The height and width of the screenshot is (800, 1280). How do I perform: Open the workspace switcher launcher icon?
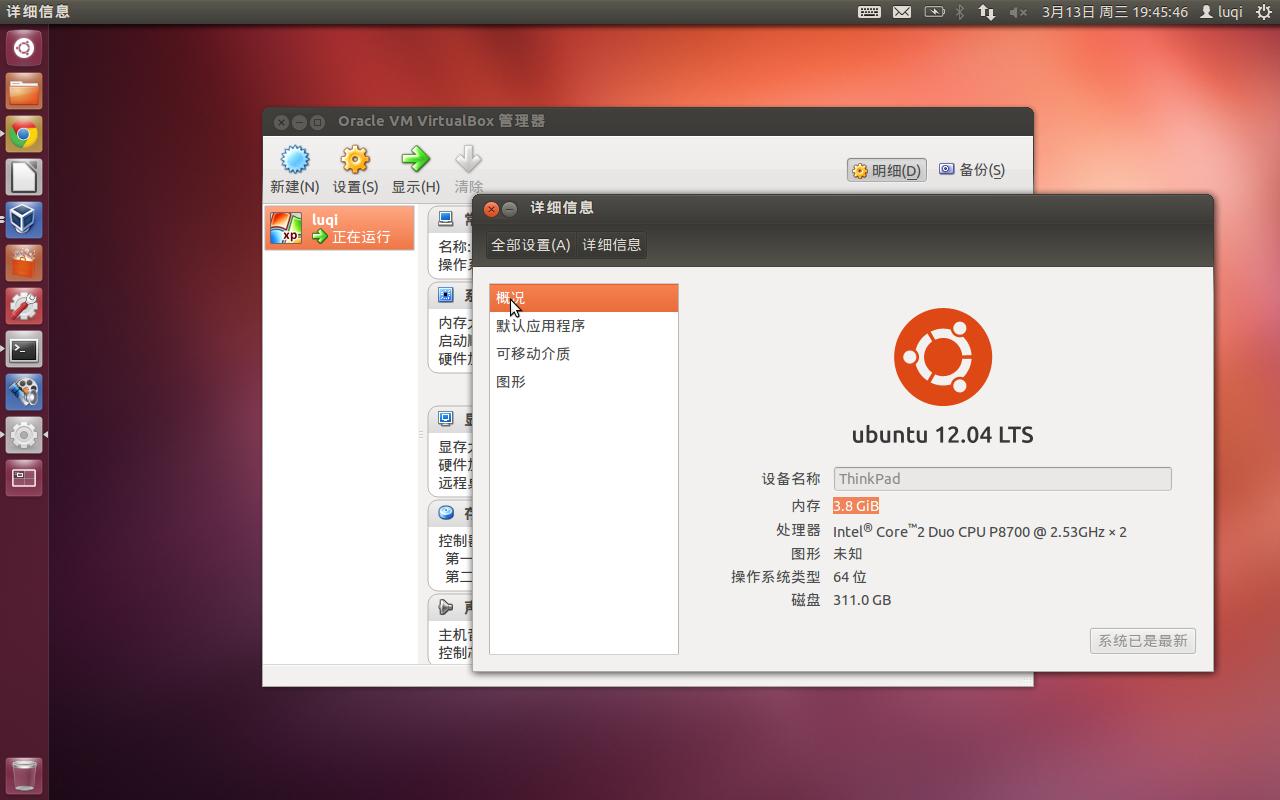click(24, 478)
